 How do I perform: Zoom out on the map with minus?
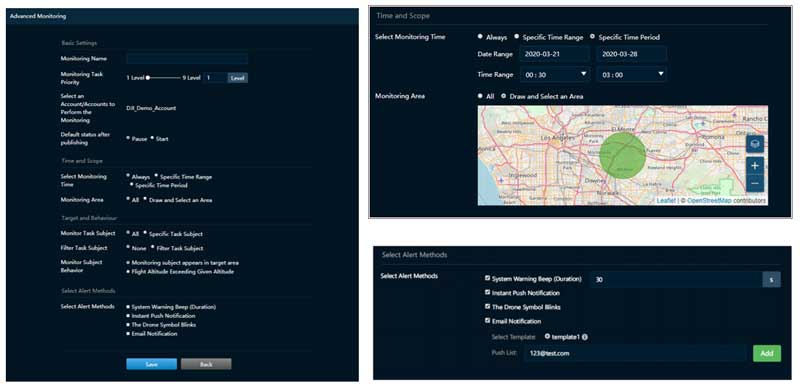[x=755, y=183]
